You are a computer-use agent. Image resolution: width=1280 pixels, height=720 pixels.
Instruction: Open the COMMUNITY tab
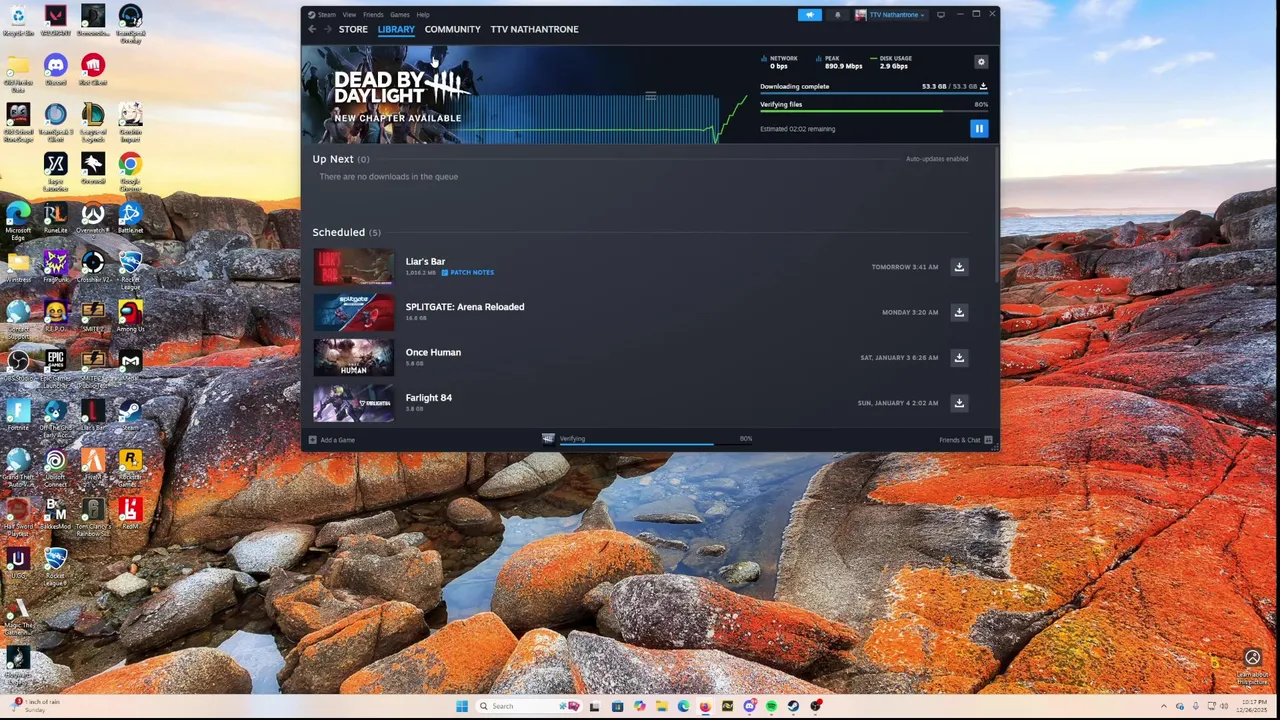coord(452,29)
